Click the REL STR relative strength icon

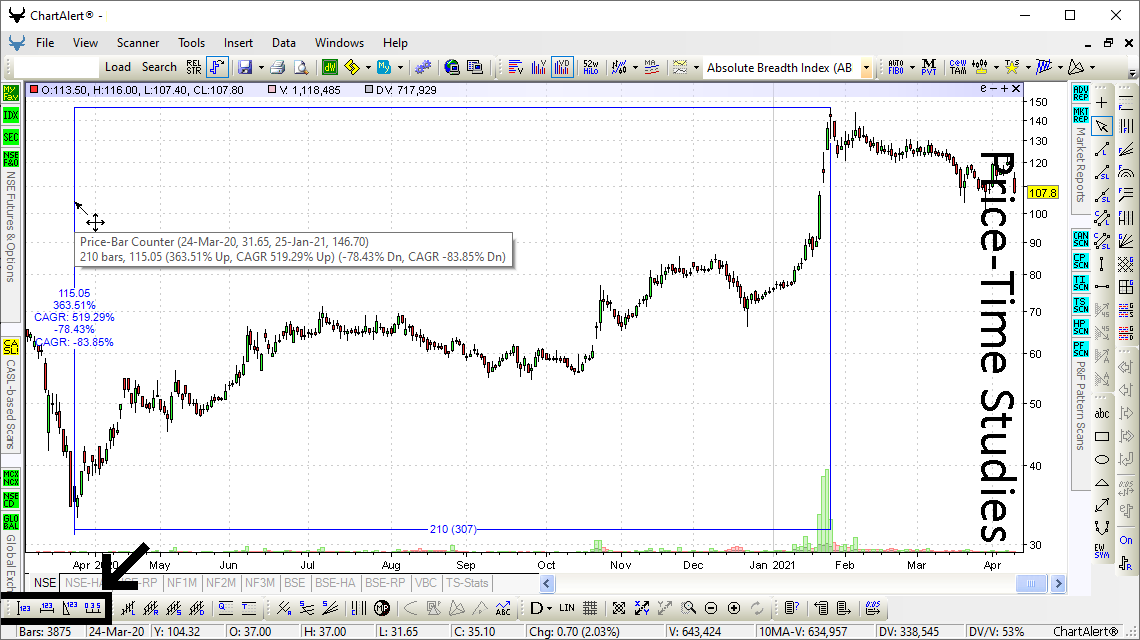[193, 68]
